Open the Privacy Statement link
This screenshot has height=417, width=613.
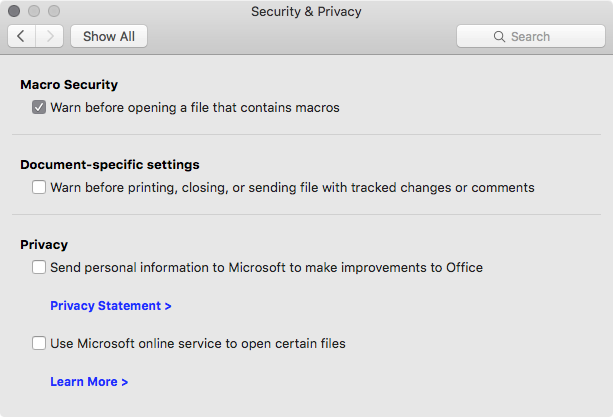tap(111, 305)
